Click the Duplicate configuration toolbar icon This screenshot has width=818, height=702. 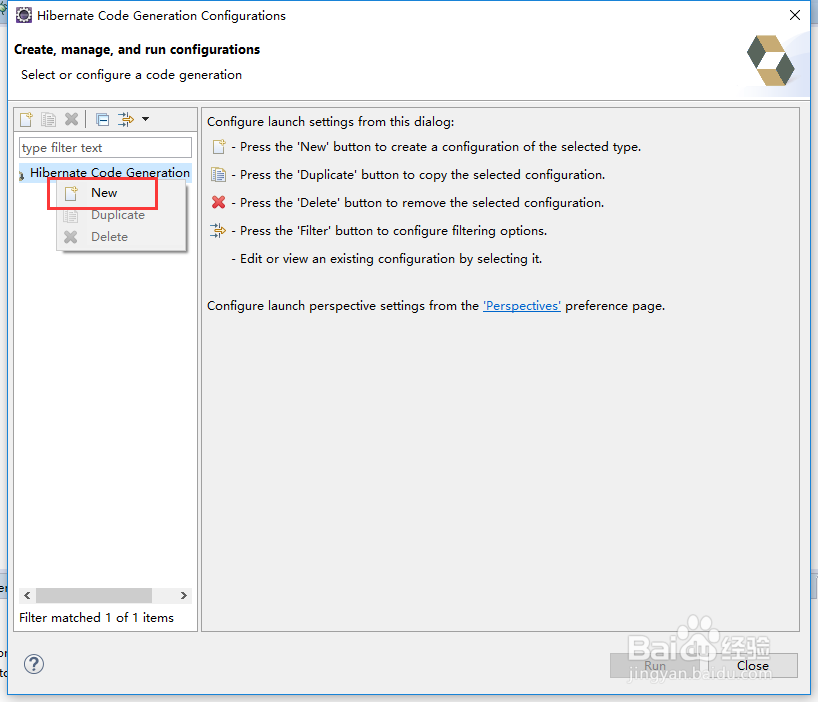(x=49, y=119)
